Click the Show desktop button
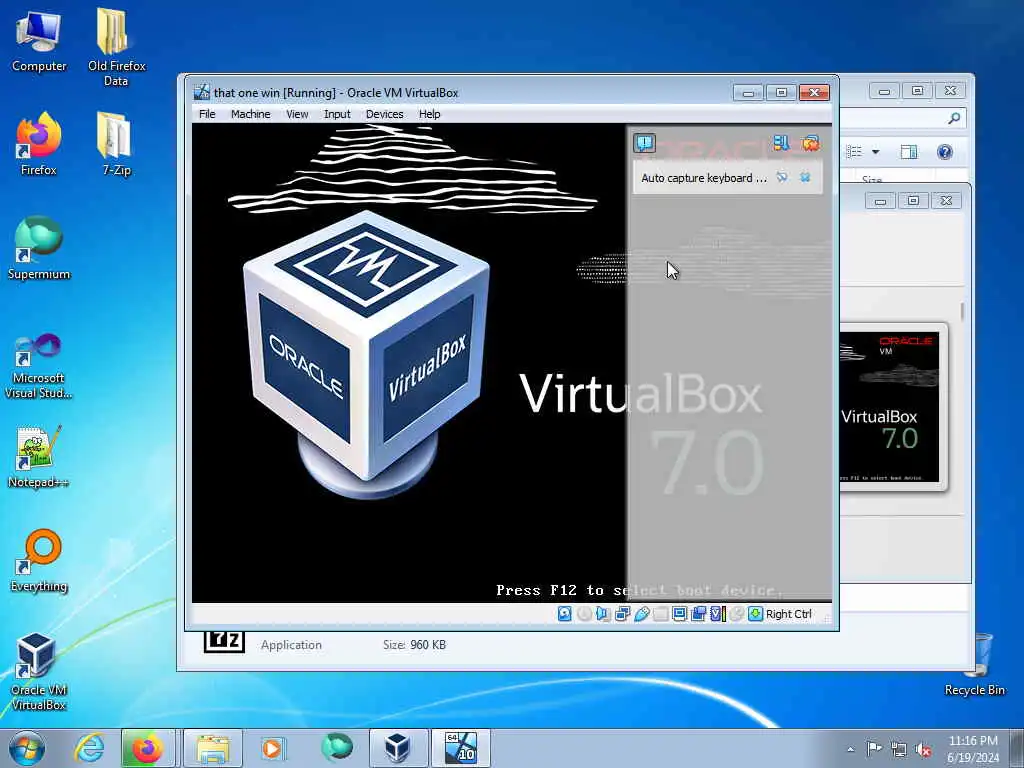This screenshot has height=768, width=1024. click(1017, 748)
